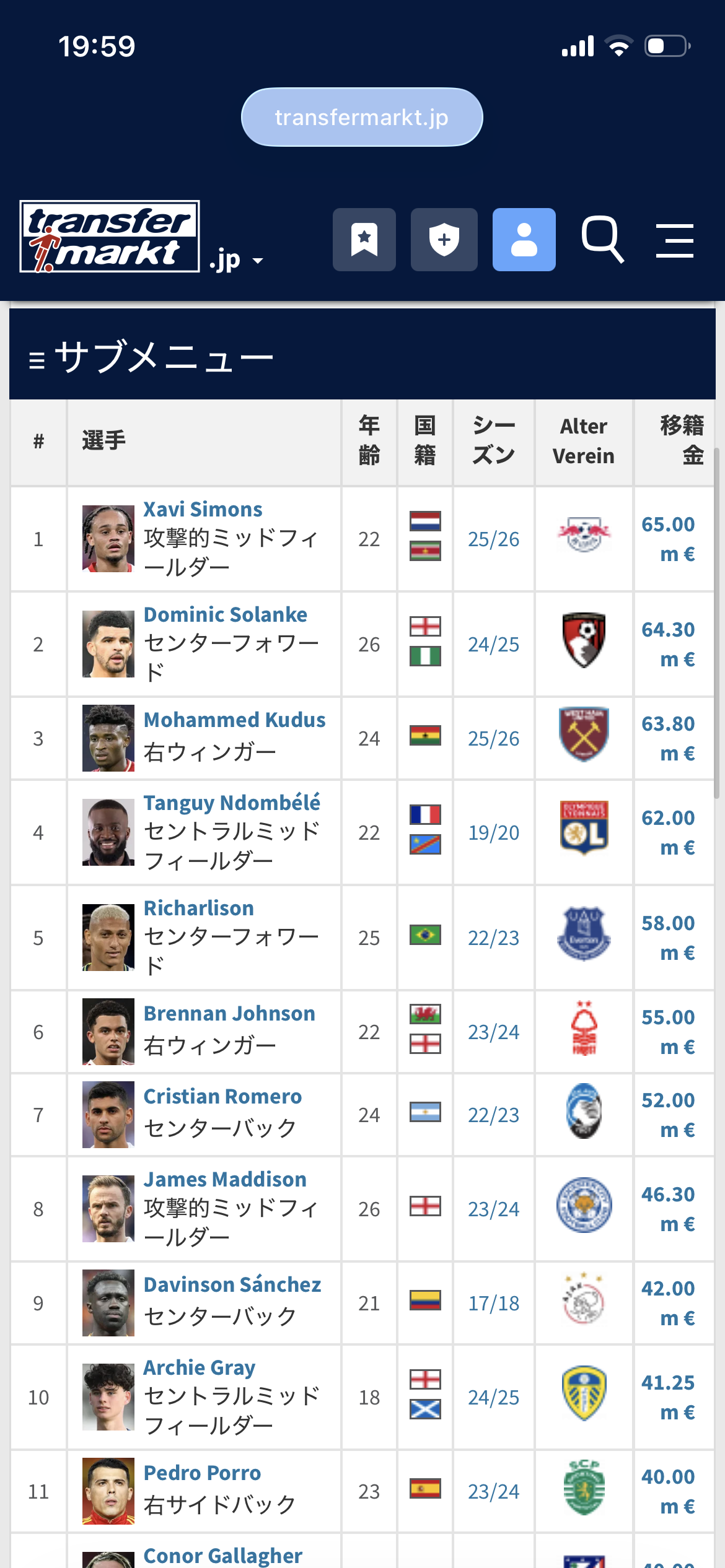This screenshot has height=1568, width=725.
Task: Open Xavi Simons player page
Action: [203, 509]
